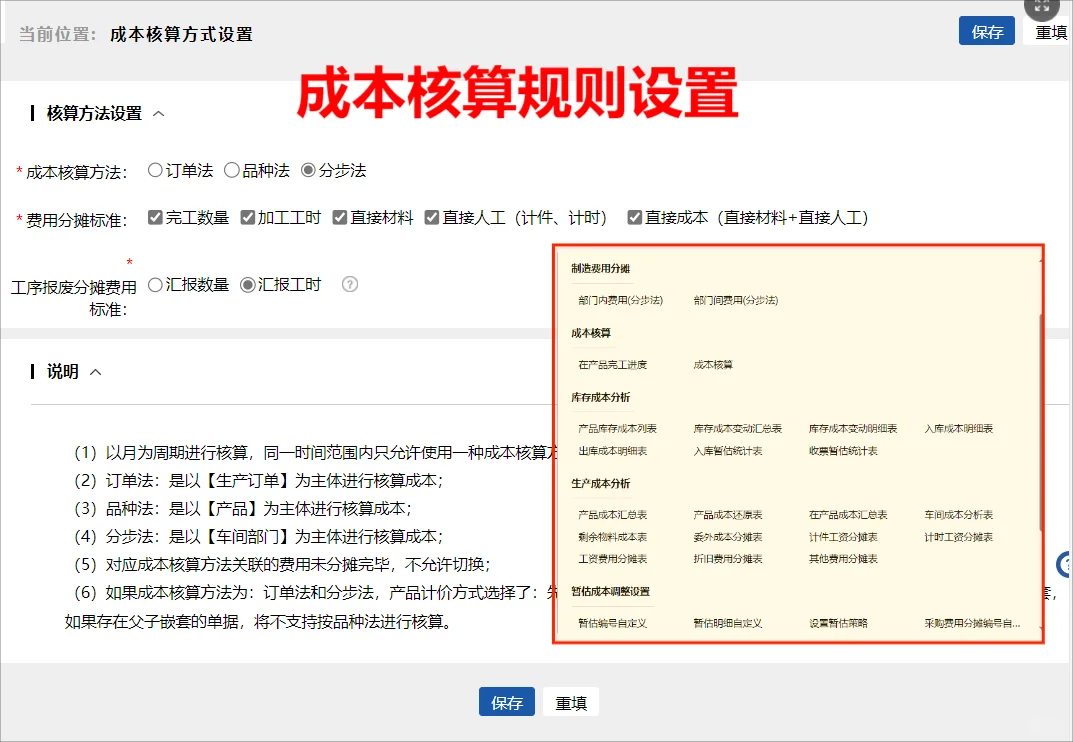1073x742 pixels.
Task: Click the bottom 重填 reset button
Action: 571,702
